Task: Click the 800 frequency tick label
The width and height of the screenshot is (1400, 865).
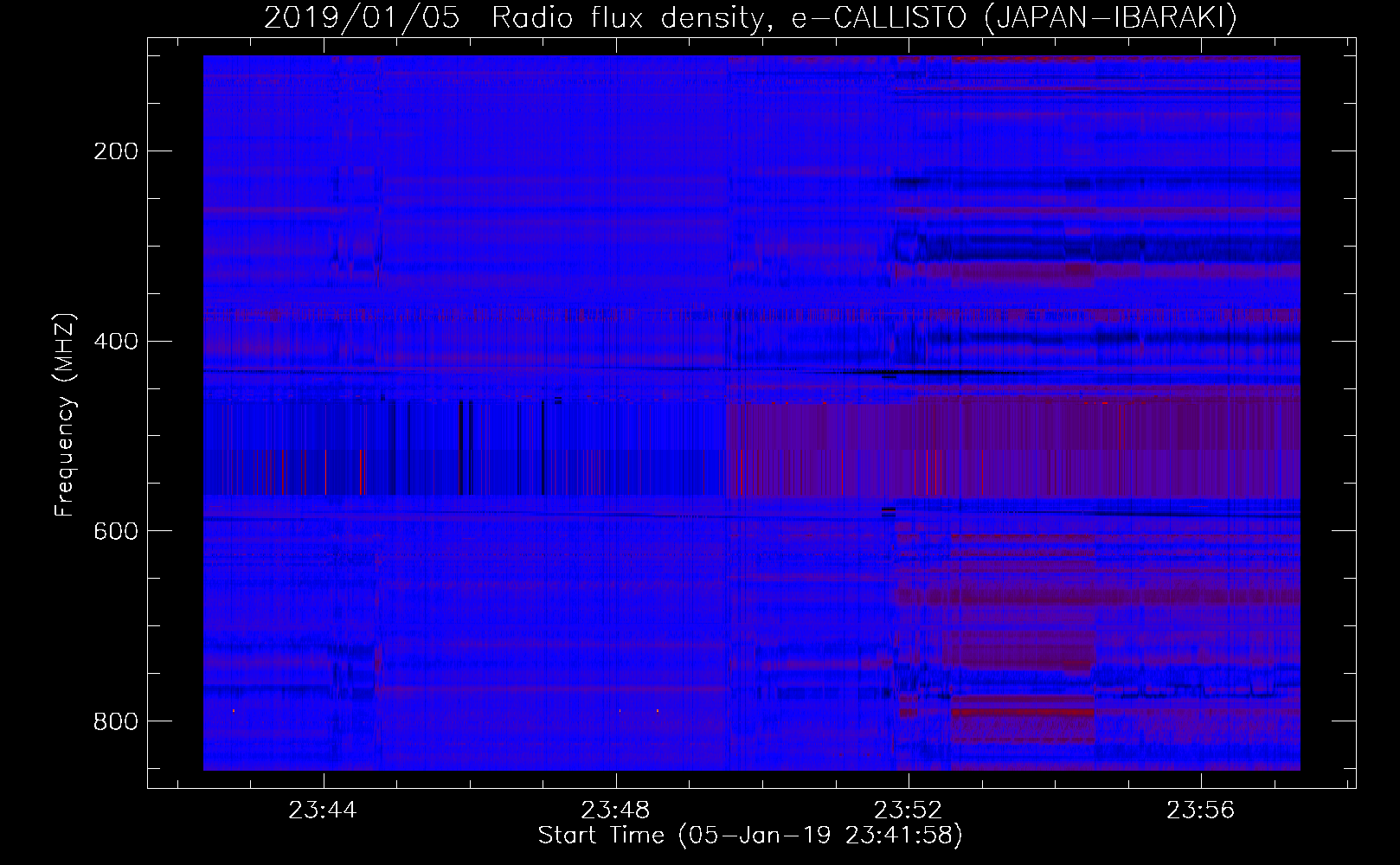Action: (116, 721)
